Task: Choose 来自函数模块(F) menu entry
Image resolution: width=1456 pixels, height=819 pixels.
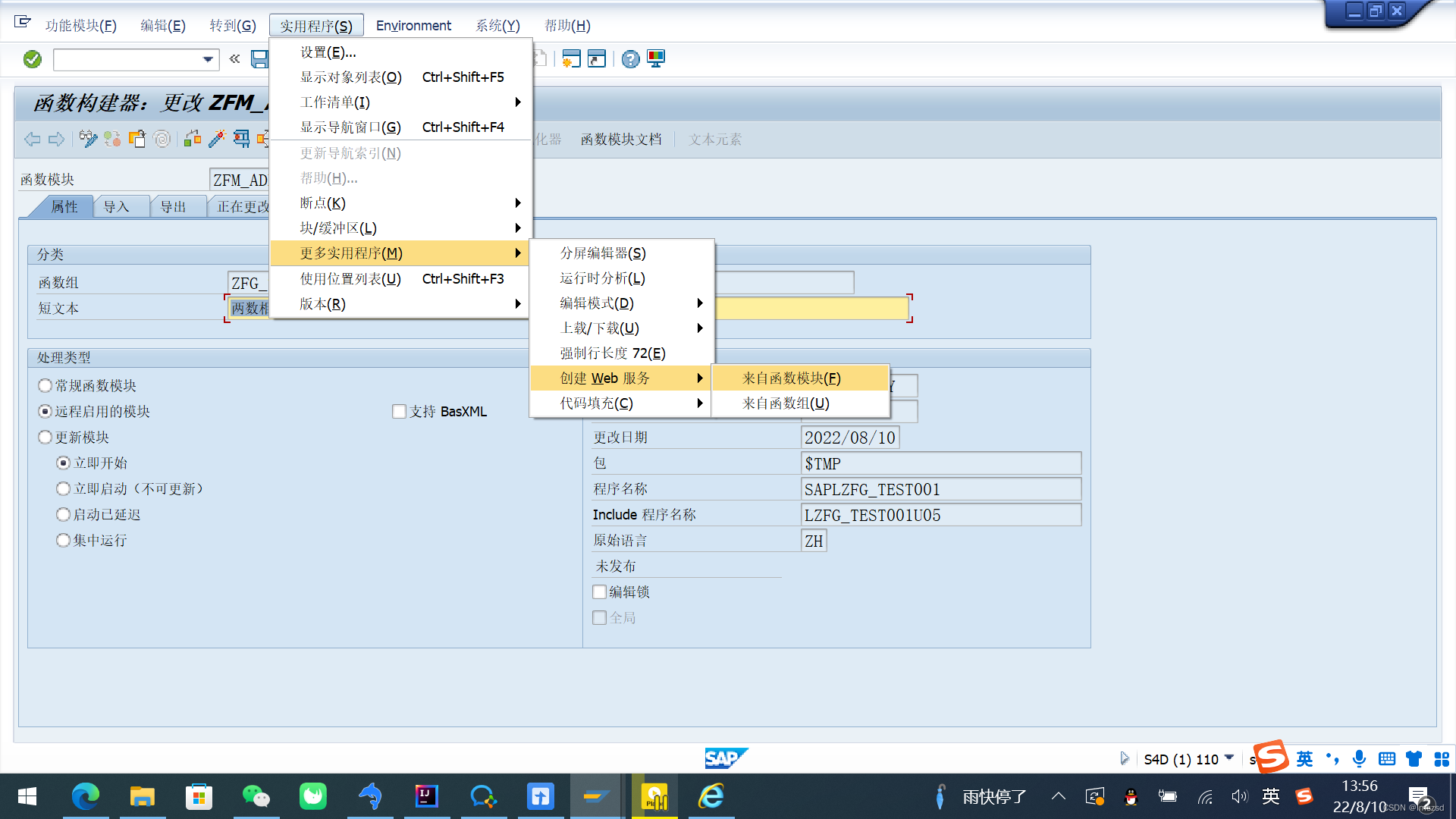Action: [791, 378]
